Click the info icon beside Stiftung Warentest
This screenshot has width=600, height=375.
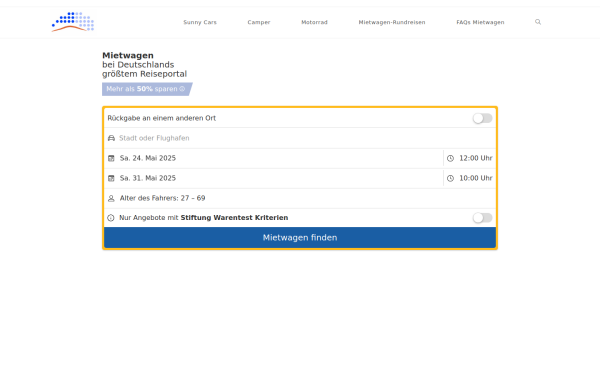[x=111, y=218]
